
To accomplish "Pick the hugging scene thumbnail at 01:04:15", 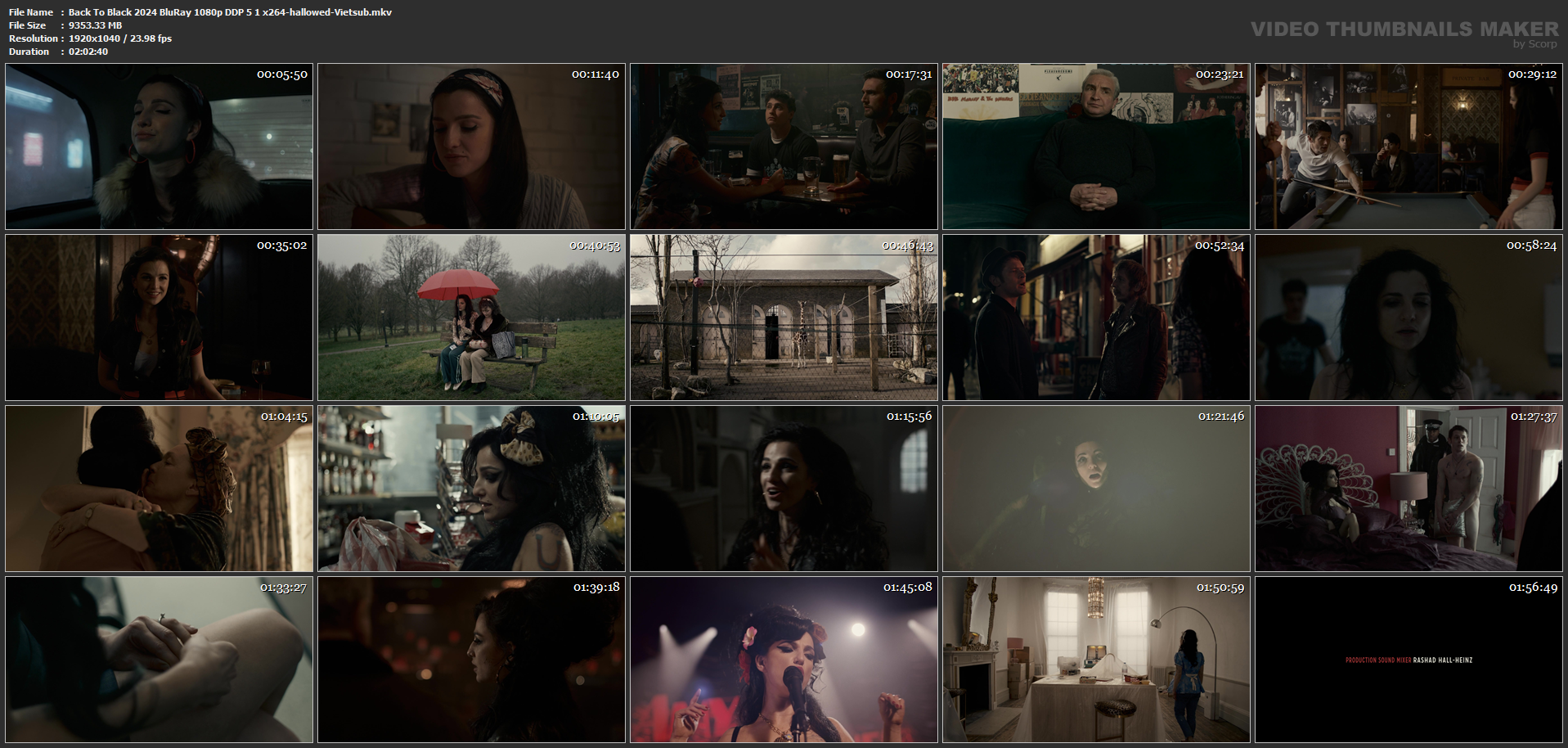I will [159, 489].
